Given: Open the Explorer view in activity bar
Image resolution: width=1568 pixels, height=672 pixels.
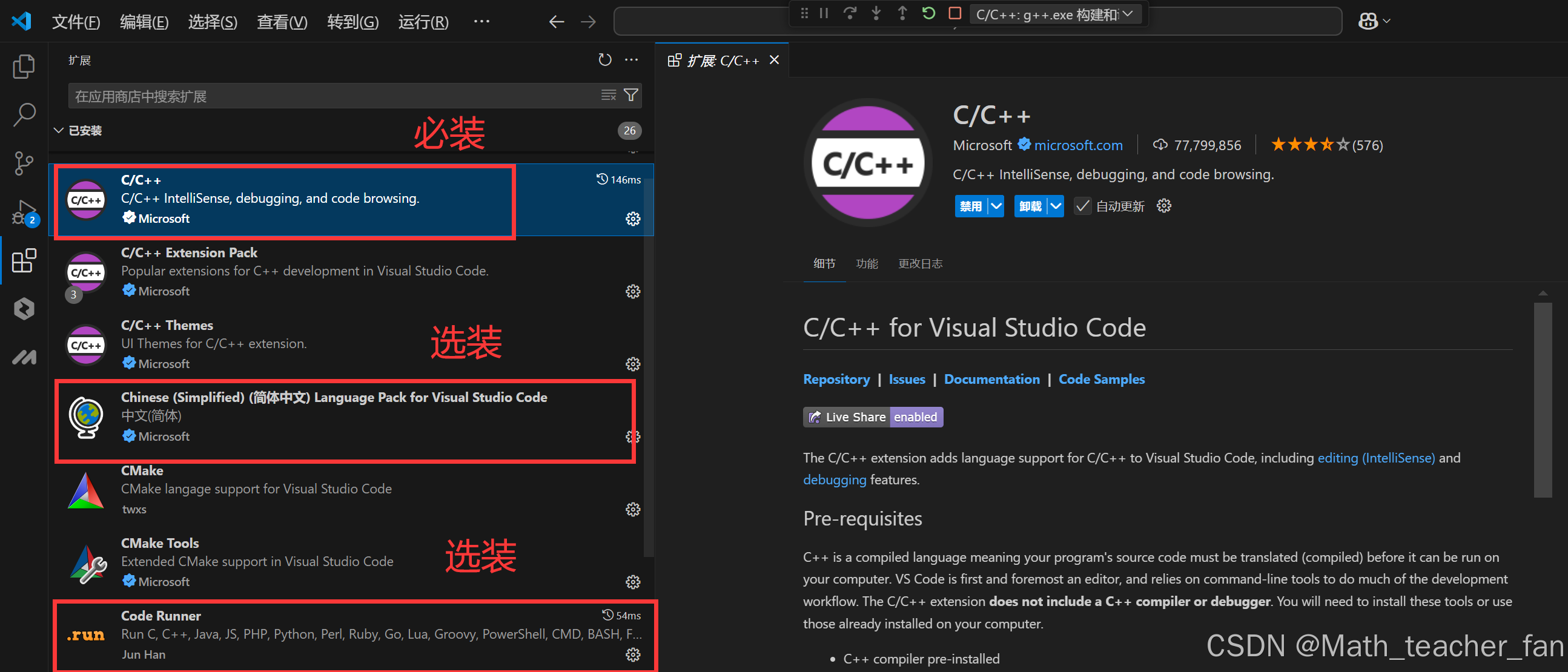Looking at the screenshot, I should click(x=24, y=67).
